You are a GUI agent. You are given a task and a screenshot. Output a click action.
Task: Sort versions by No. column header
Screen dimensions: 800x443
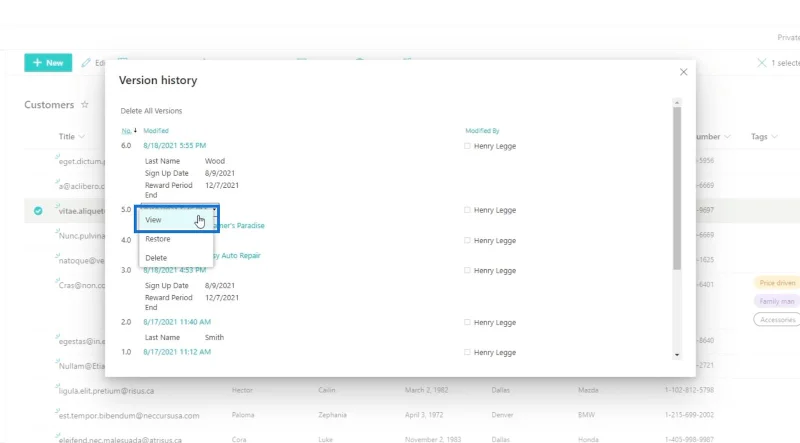(127, 131)
